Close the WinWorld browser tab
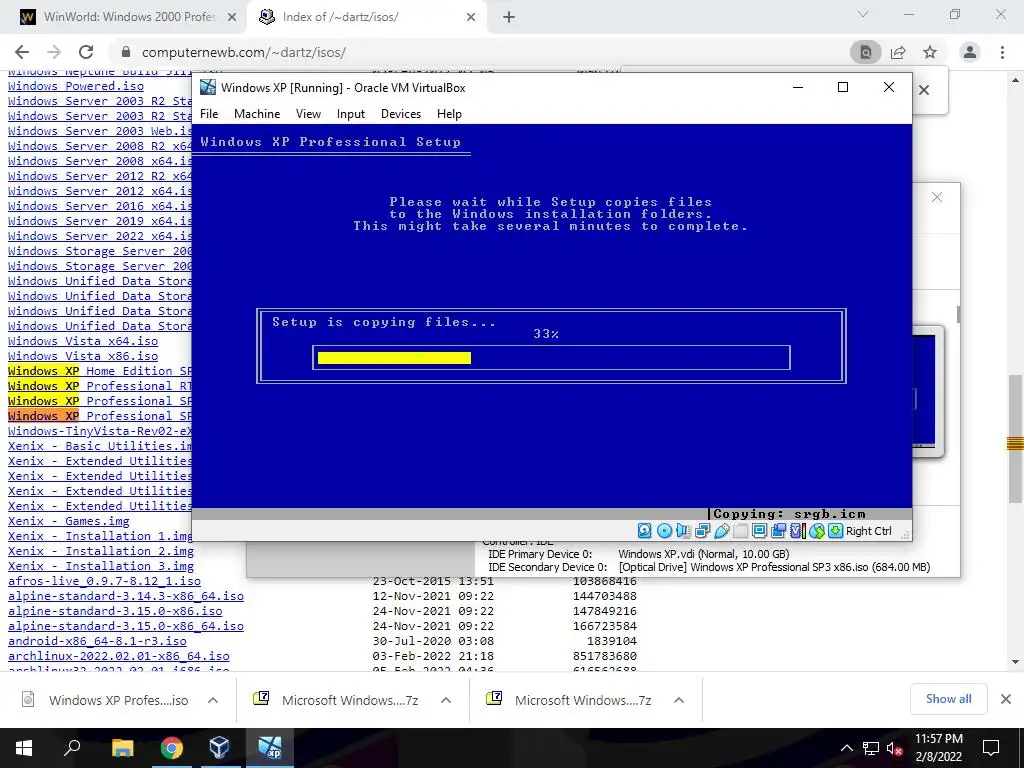This screenshot has width=1024, height=768. pos(232,18)
